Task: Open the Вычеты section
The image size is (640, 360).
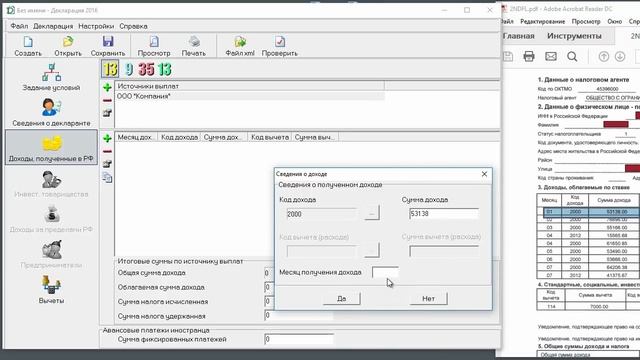Action: click(51, 289)
